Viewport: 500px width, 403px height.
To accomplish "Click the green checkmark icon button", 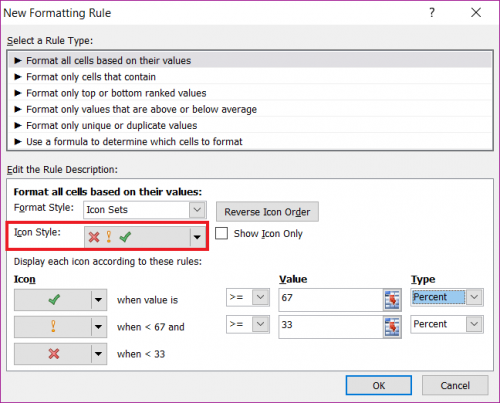I will click(x=53, y=300).
